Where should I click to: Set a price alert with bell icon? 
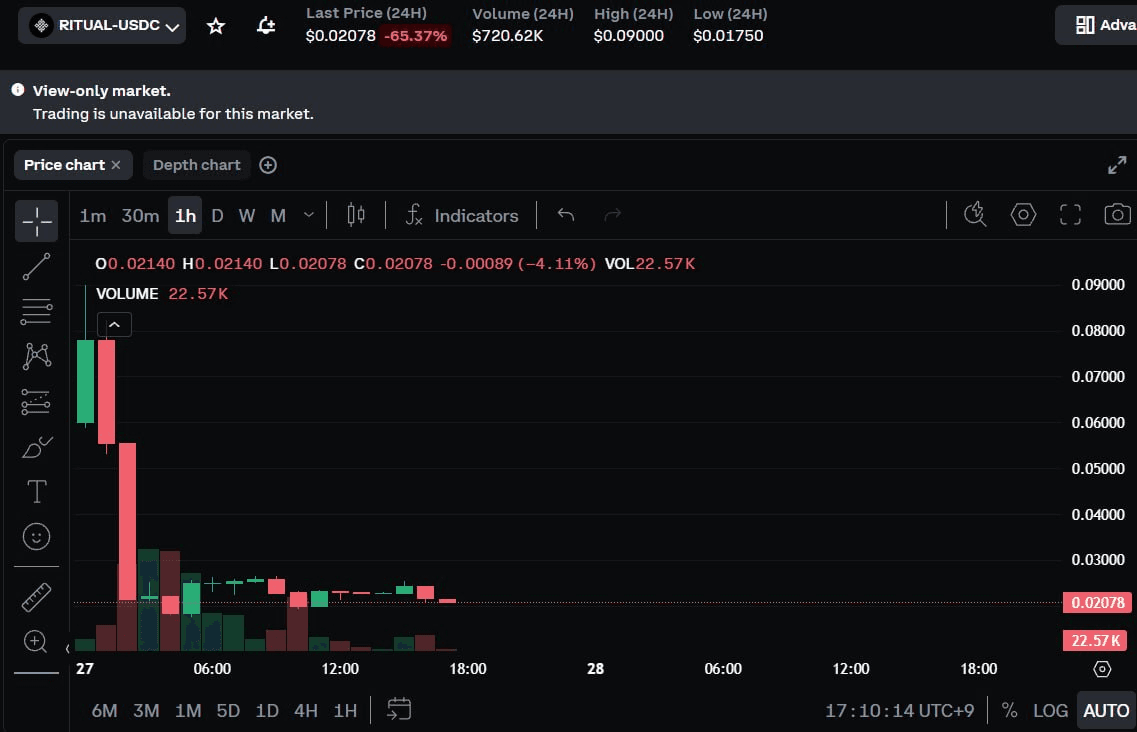click(x=266, y=26)
